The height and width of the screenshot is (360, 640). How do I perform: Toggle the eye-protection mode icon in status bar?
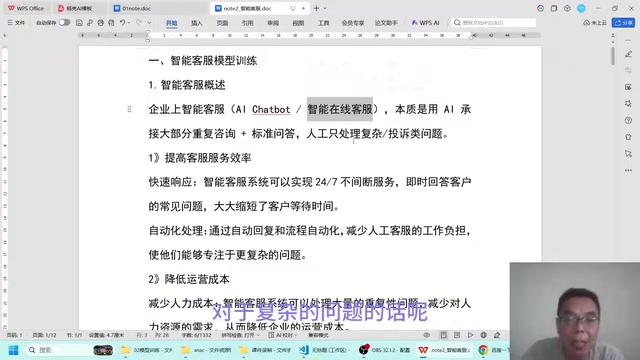pyautogui.click(x=427, y=335)
